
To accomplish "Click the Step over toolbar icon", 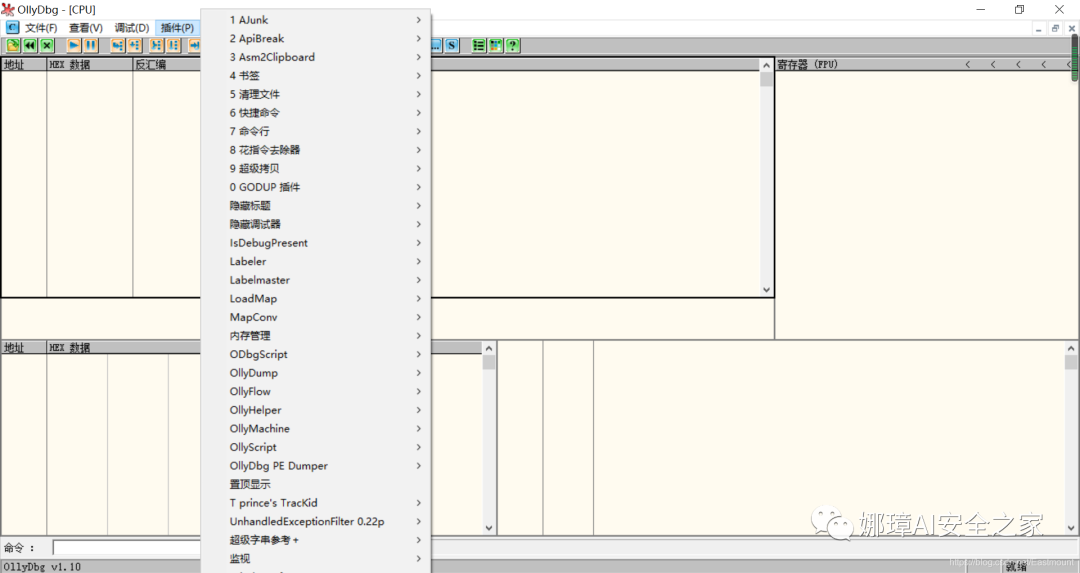I will [135, 45].
